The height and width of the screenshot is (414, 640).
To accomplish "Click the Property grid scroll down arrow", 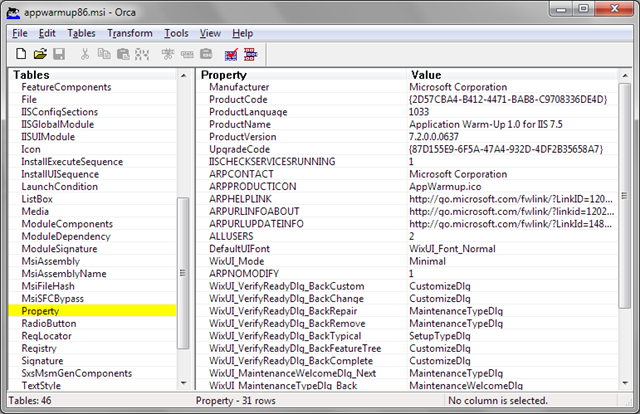I will [624, 383].
